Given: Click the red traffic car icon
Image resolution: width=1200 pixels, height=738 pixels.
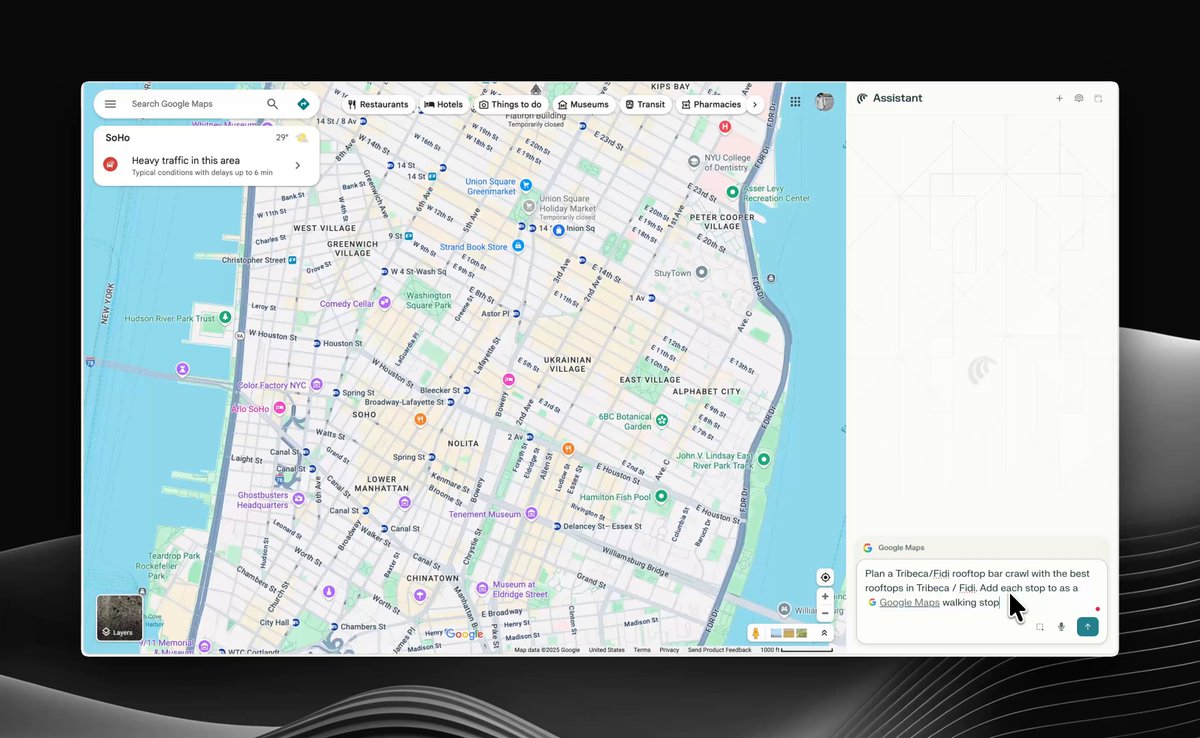Looking at the screenshot, I should coord(111,164).
